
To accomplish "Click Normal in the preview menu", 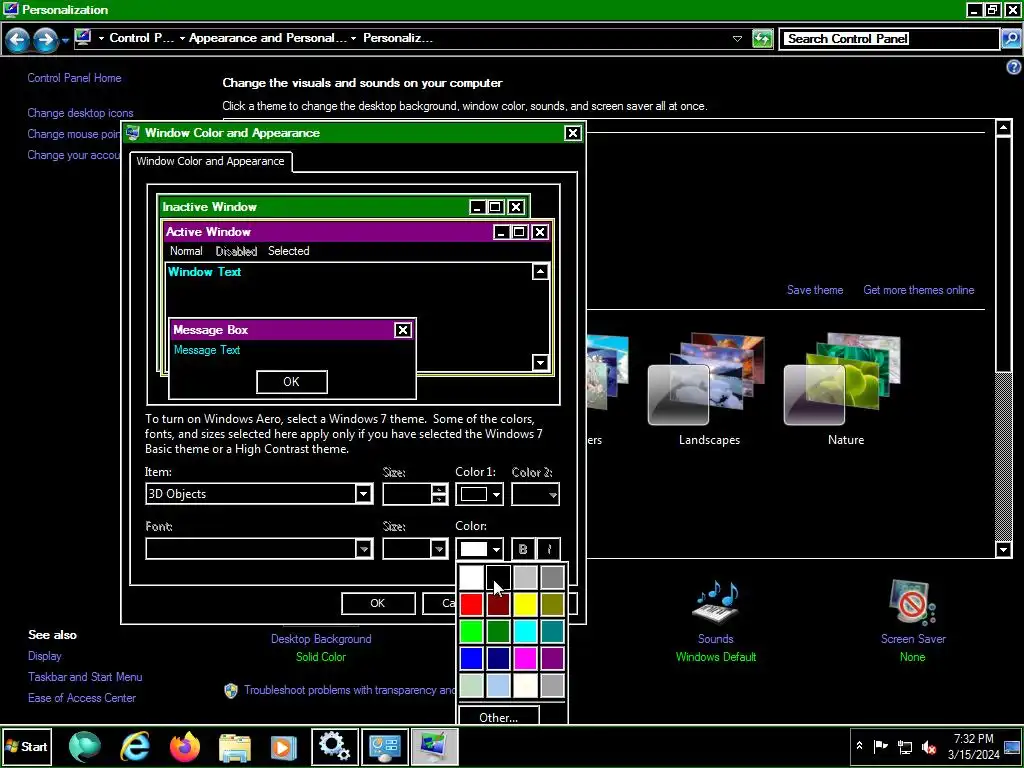I will point(186,251).
